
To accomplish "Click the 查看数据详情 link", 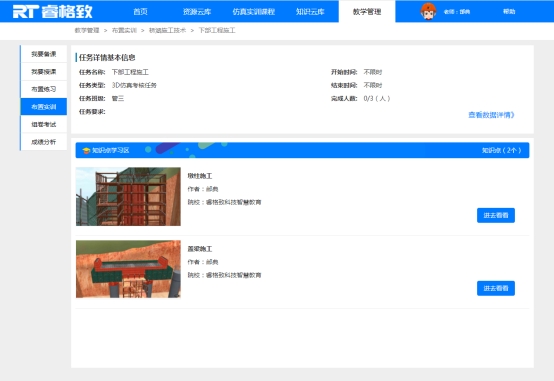I will click(x=491, y=115).
